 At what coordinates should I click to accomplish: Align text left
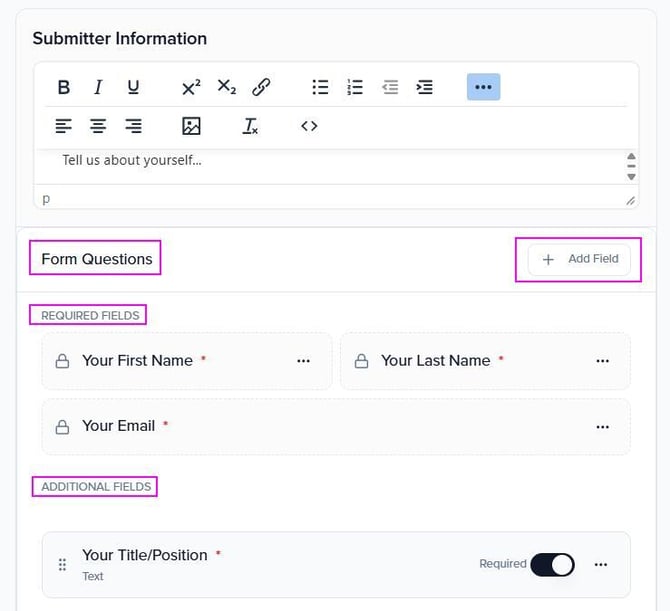[64, 126]
